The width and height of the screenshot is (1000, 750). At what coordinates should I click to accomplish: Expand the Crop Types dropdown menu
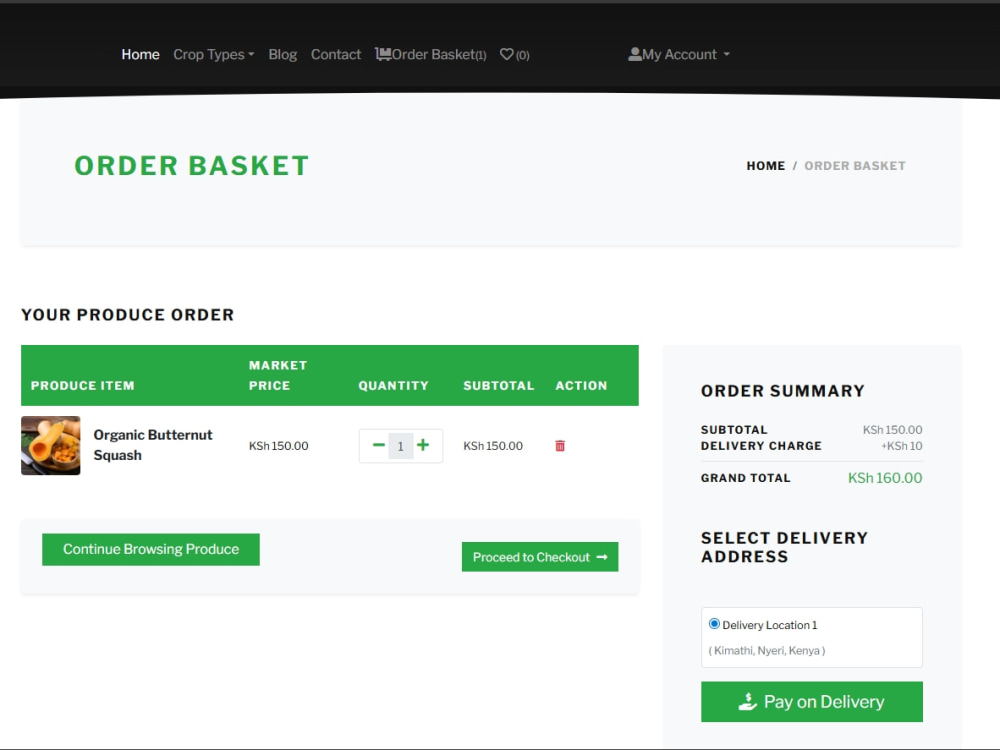[x=214, y=55]
